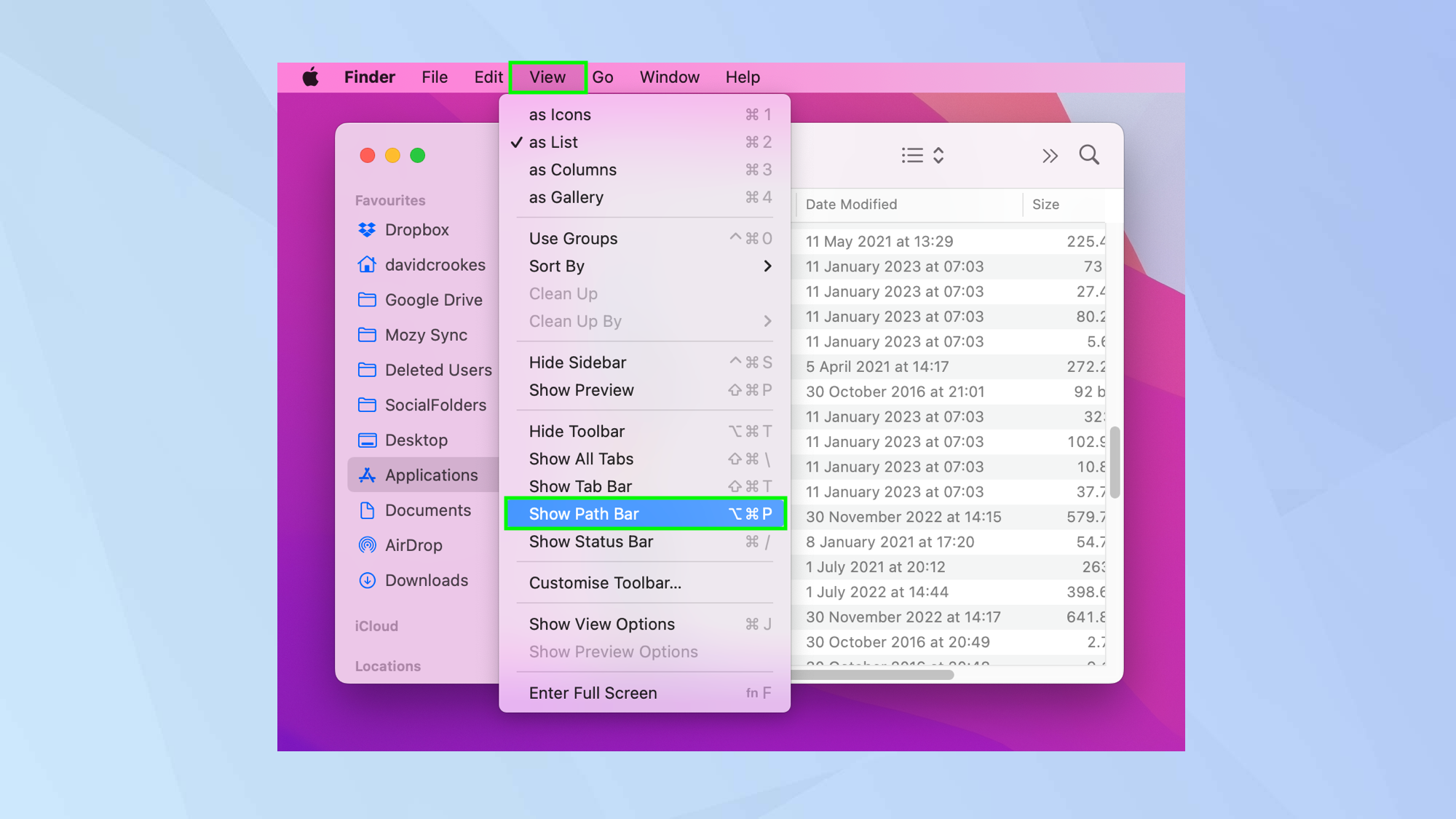The image size is (1456, 819).
Task: Open the view style dropdown in the toolbar
Action: (x=922, y=154)
